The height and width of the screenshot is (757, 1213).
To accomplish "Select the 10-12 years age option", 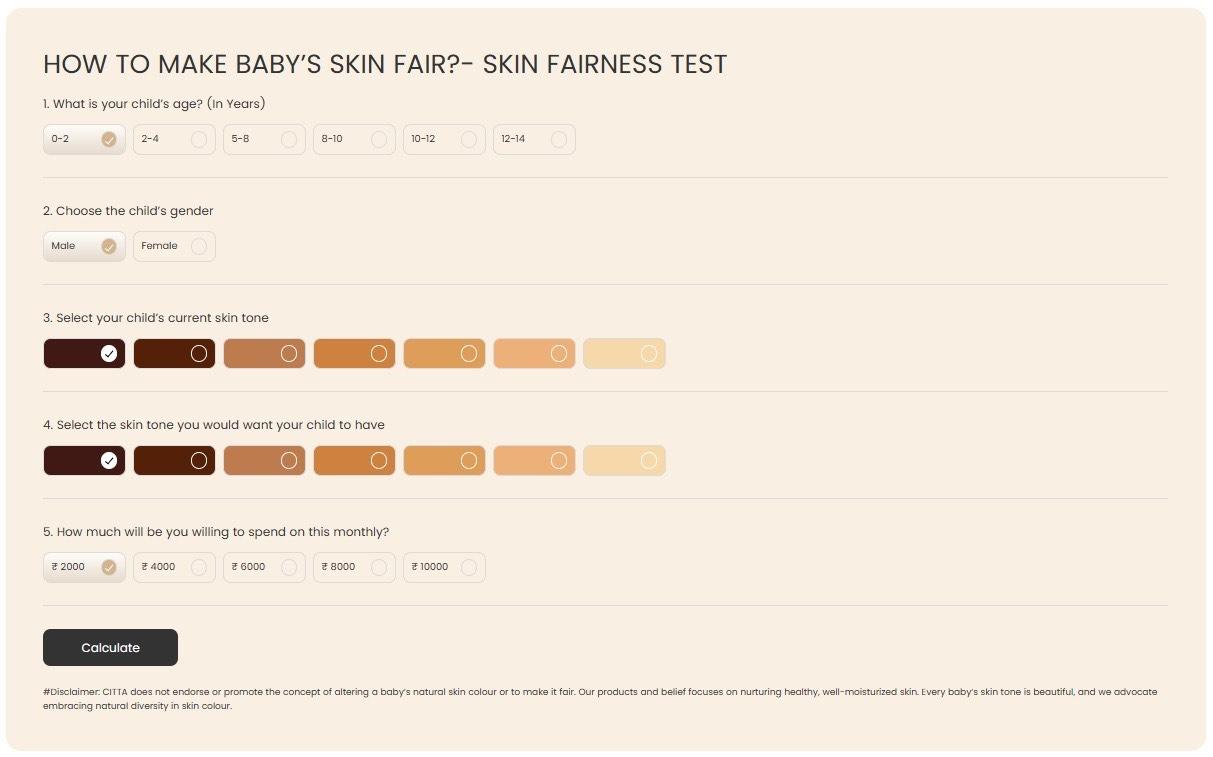I will [x=444, y=139].
